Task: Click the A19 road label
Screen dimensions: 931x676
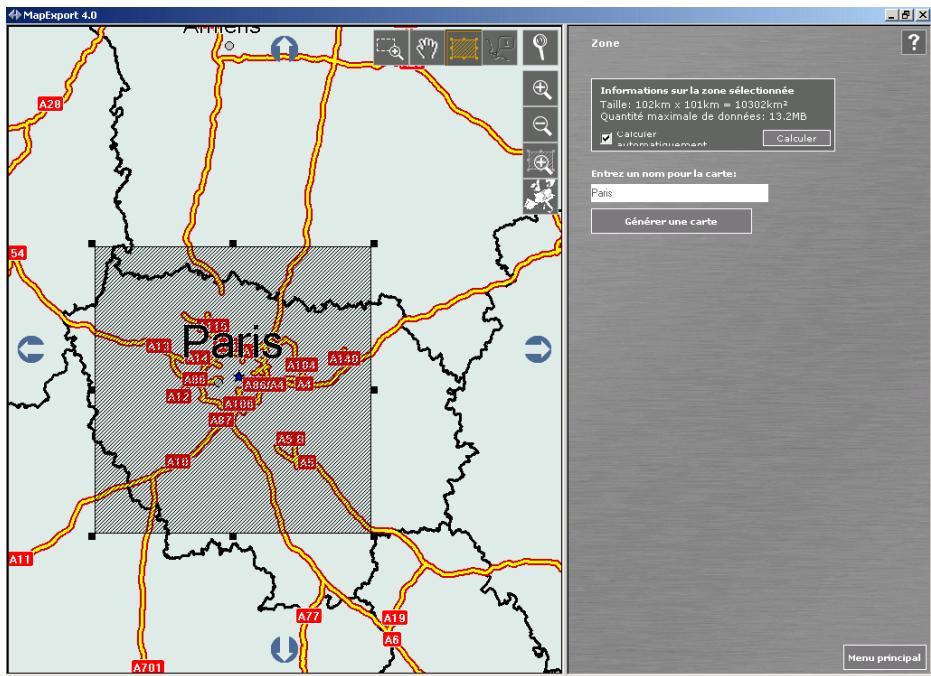Action: click(x=394, y=618)
